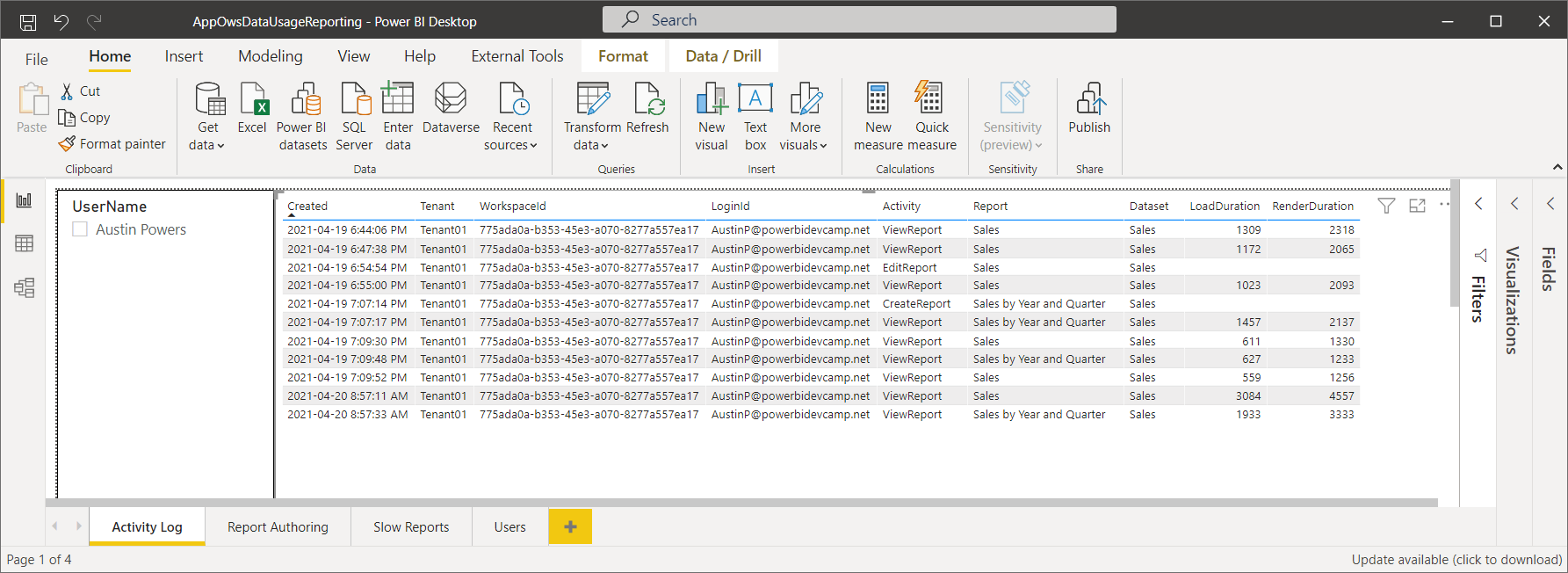Publish the report
The image size is (1568, 573).
[x=1089, y=108]
